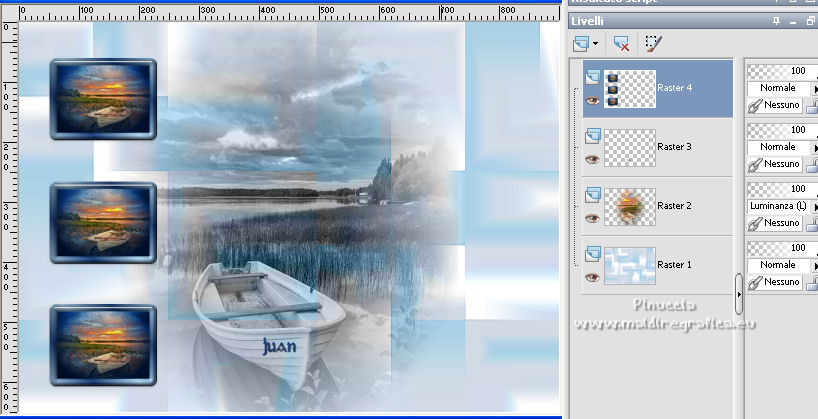Open the new layer type dropdown arrow
Viewport: 818px width, 419px height.
tap(595, 44)
